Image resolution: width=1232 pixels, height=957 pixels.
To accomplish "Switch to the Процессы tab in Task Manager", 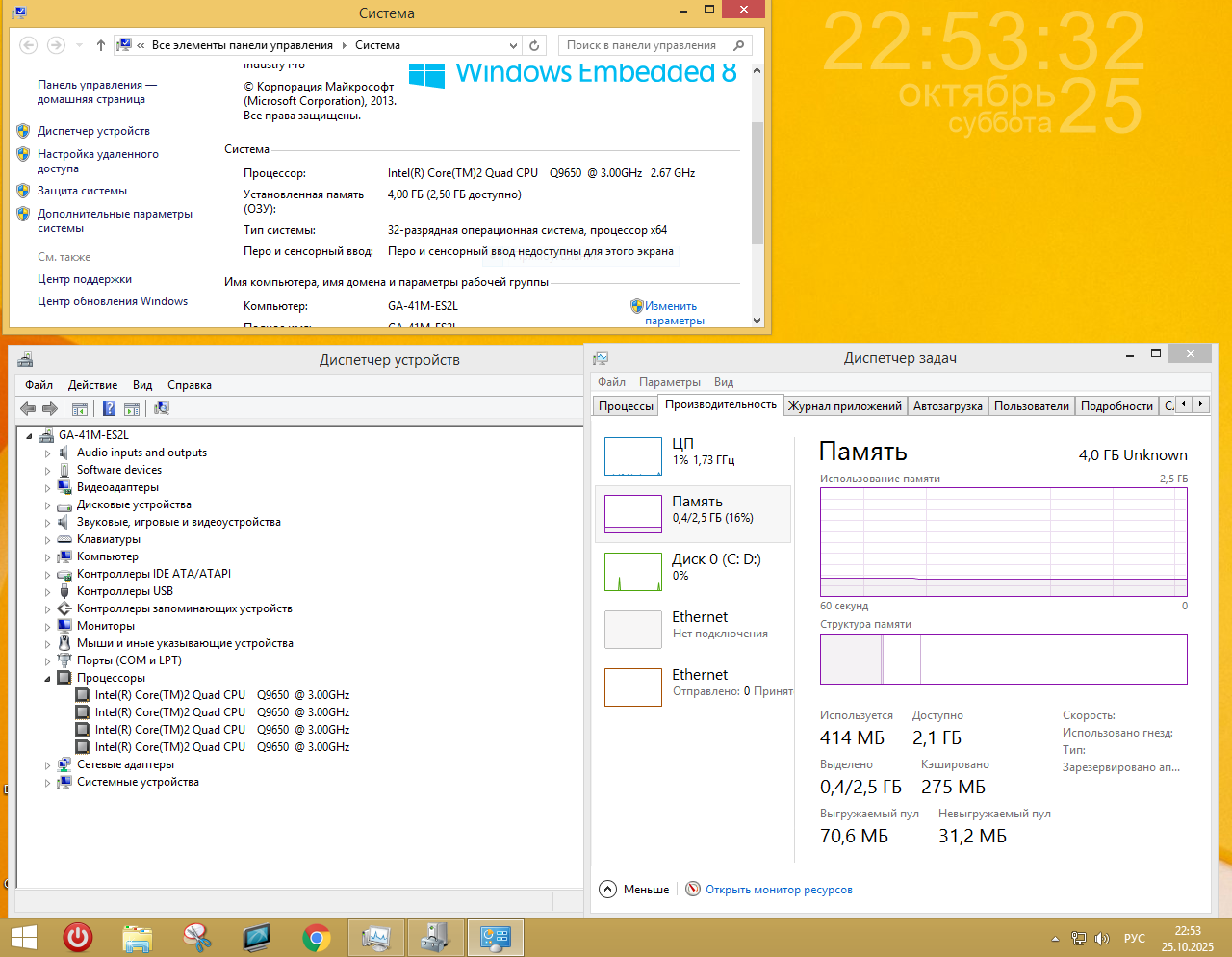I will coord(626,406).
